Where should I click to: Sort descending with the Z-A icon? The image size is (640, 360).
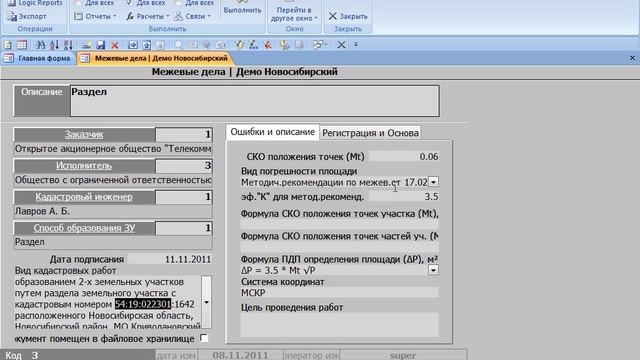tap(68, 45)
